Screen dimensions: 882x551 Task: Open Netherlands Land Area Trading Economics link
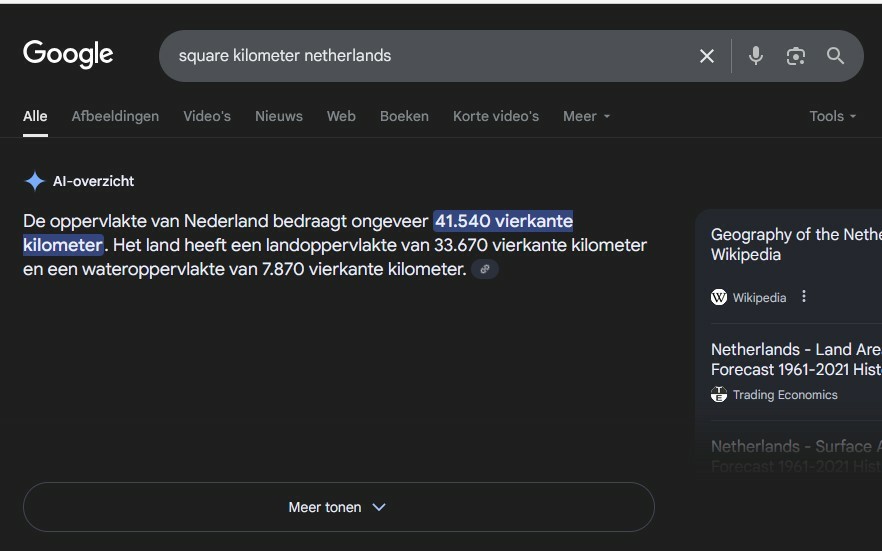(795, 359)
